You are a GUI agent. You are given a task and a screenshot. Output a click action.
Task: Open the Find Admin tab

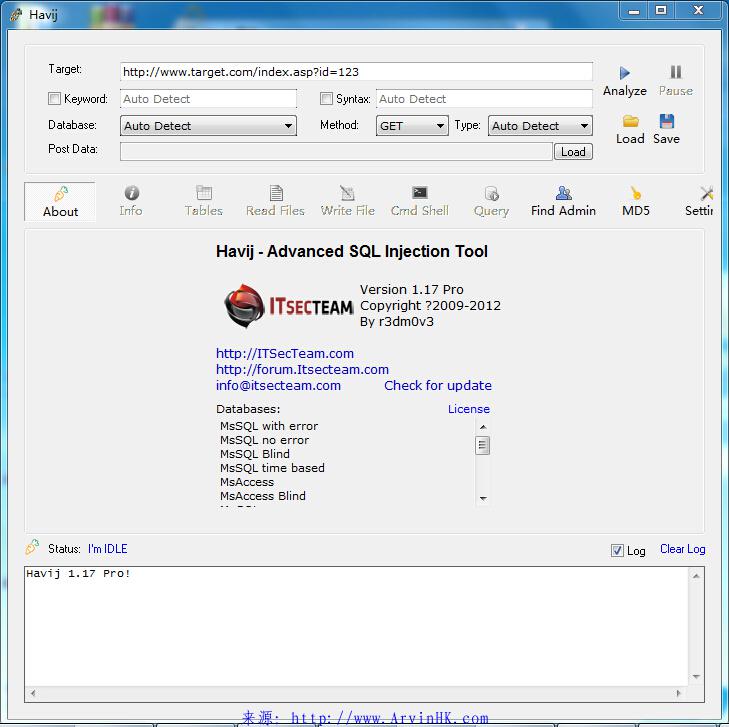(563, 202)
